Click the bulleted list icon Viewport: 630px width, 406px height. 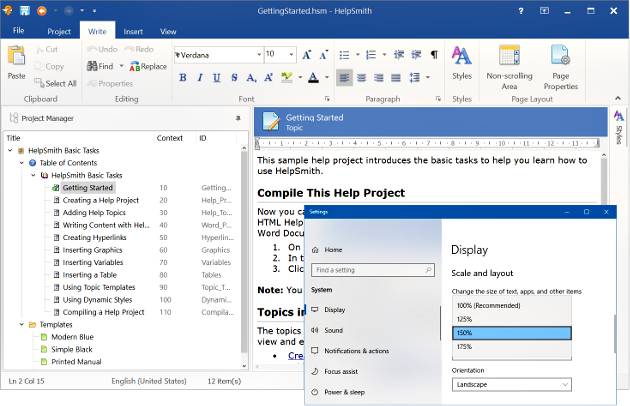(344, 55)
